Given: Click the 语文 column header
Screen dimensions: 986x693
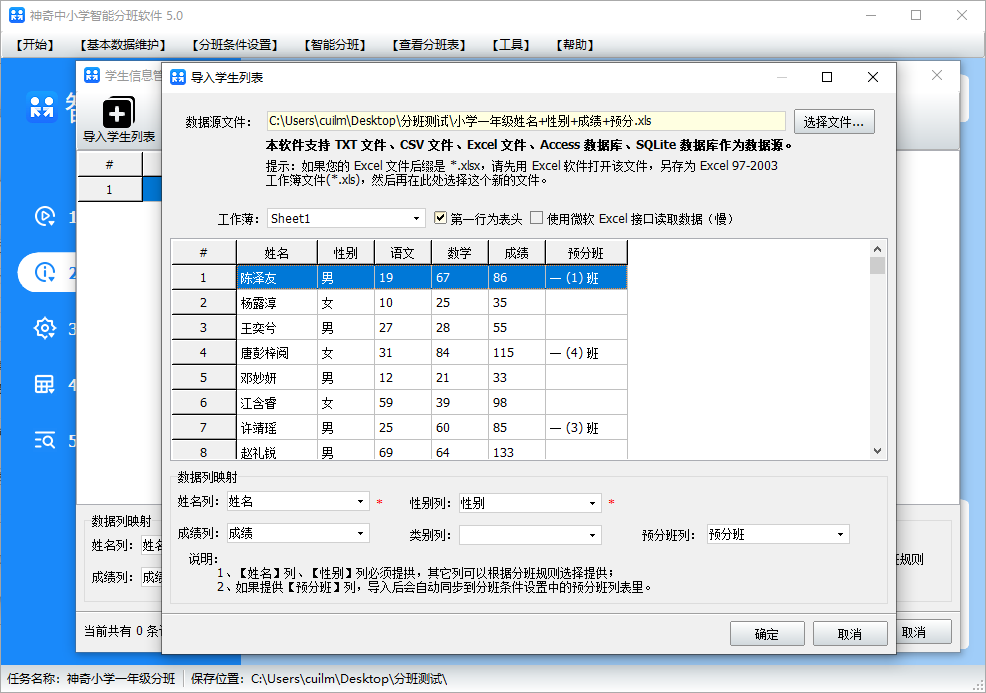Looking at the screenshot, I should pyautogui.click(x=402, y=253).
